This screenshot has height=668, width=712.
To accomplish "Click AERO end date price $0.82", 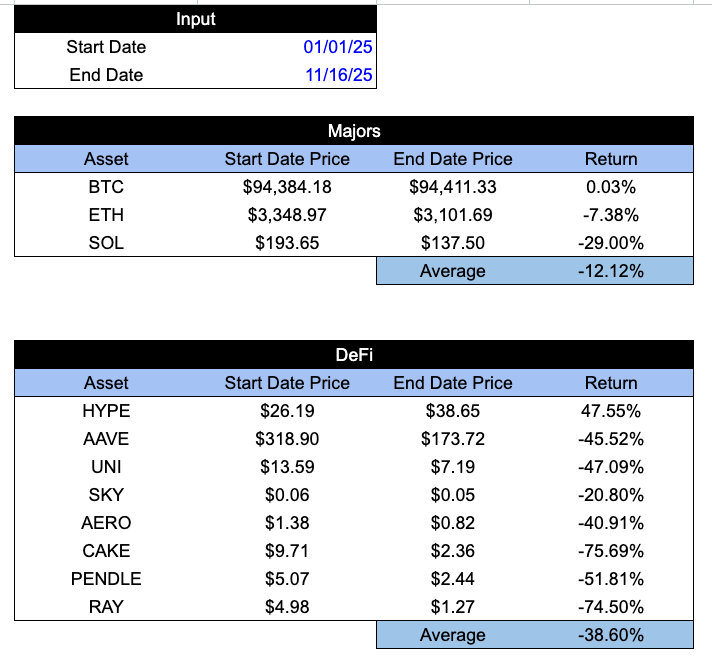I will click(x=453, y=523).
